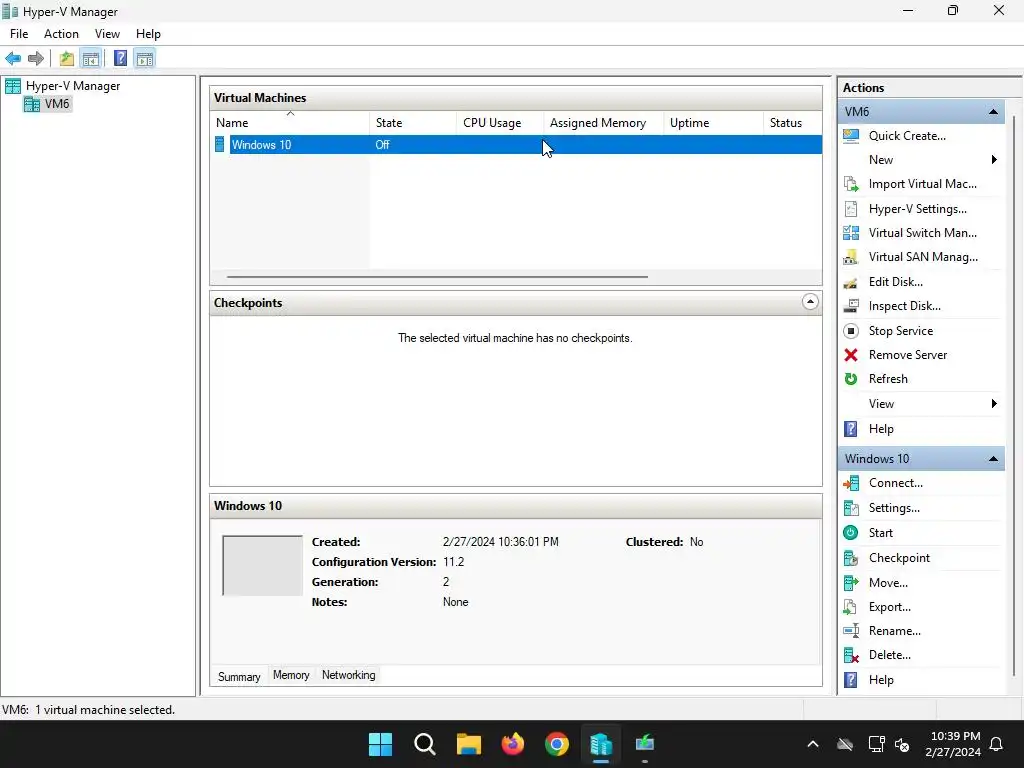Click the Forward arrow toolbar icon

pos(36,59)
